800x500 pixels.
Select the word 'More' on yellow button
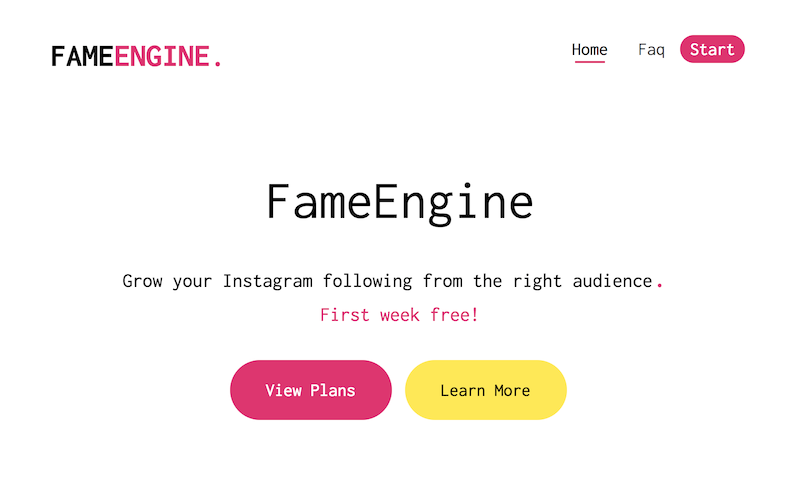(x=511, y=390)
